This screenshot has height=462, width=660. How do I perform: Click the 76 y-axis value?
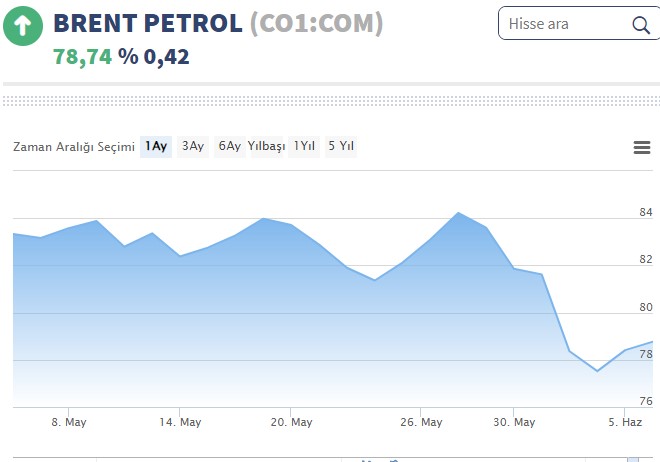[646, 401]
